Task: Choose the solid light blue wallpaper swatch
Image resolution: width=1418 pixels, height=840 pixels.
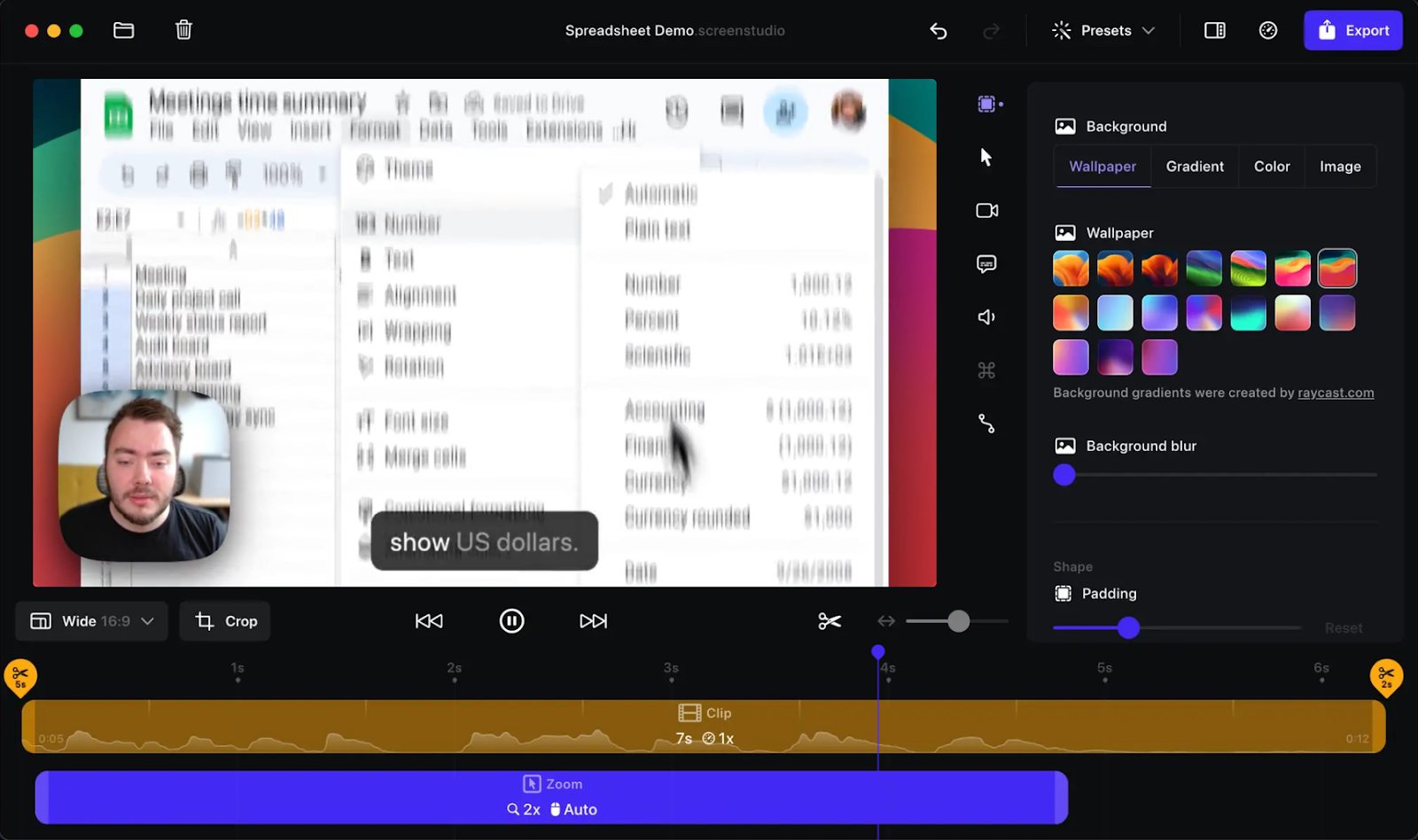Action: click(1115, 313)
